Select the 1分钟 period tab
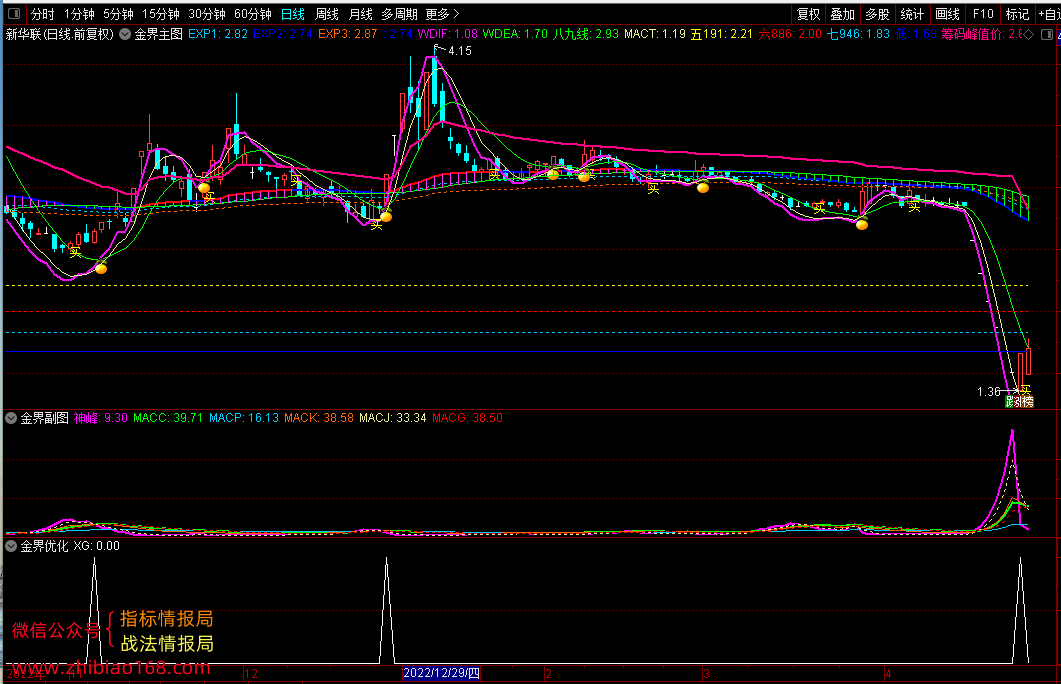Image resolution: width=1061 pixels, height=684 pixels. pyautogui.click(x=79, y=14)
